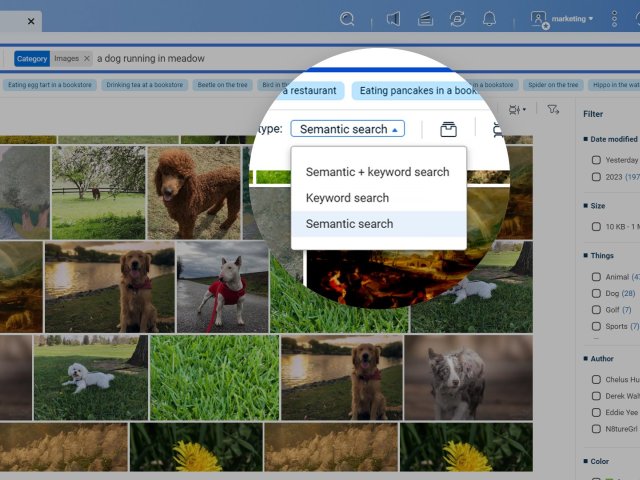The width and height of the screenshot is (640, 480).
Task: Open the Semantic search type dropdown
Action: [347, 129]
